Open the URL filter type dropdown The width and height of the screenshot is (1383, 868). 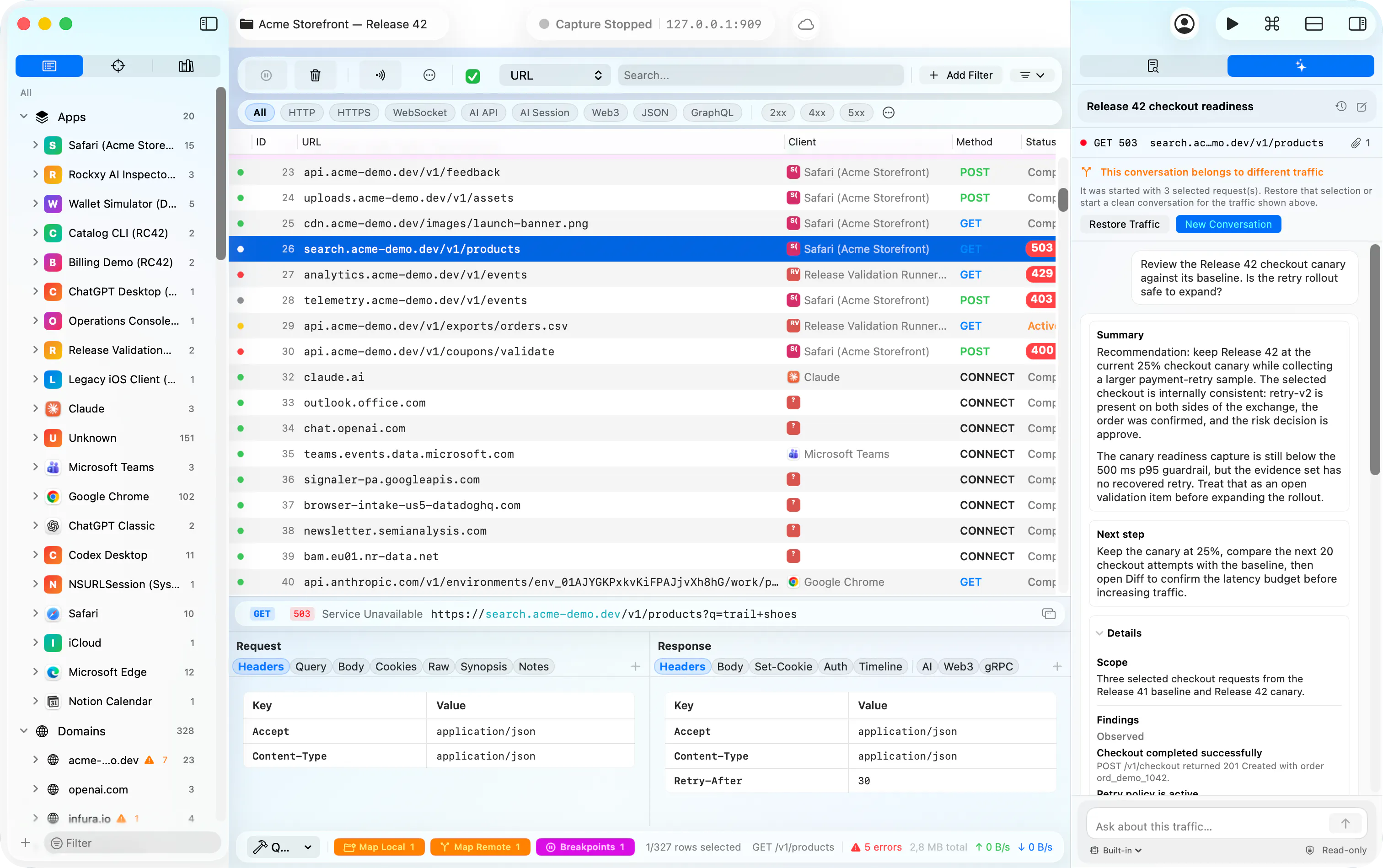[x=555, y=75]
